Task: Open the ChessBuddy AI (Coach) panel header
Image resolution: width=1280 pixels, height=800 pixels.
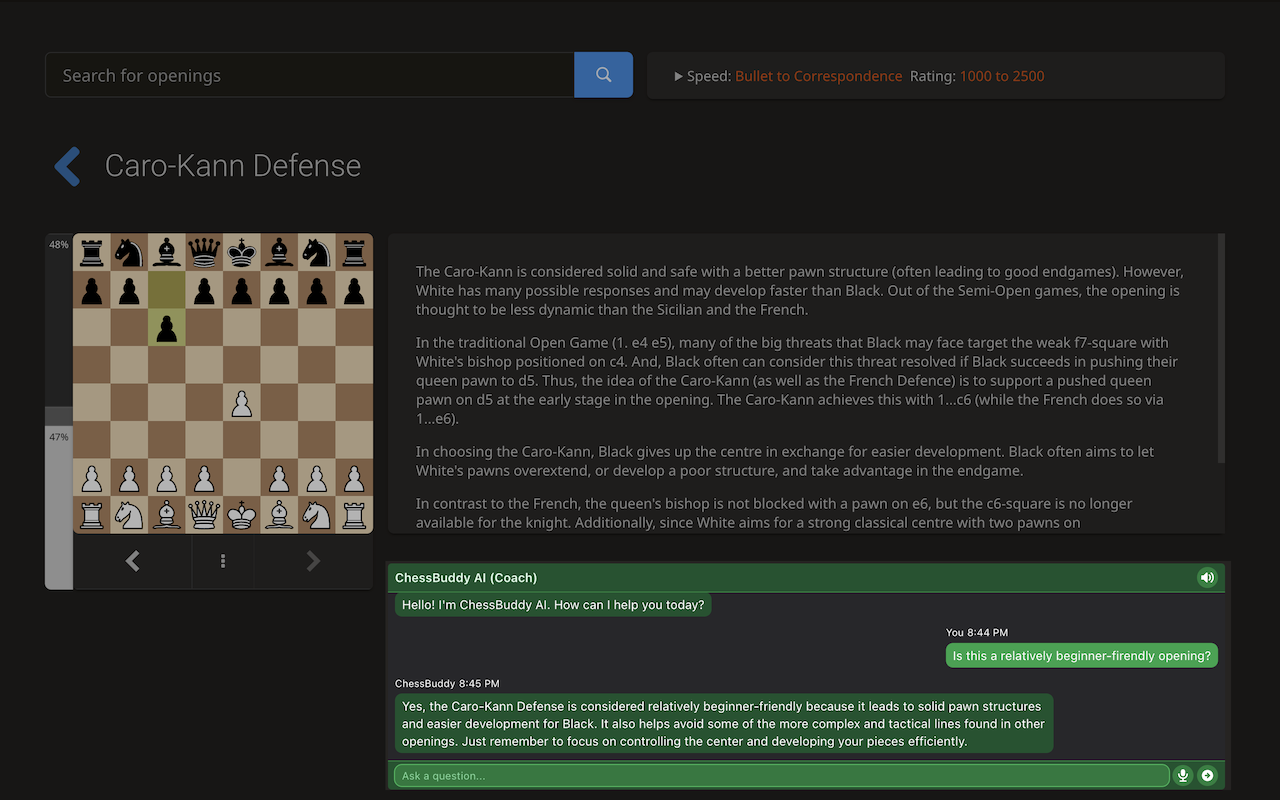Action: coord(465,577)
